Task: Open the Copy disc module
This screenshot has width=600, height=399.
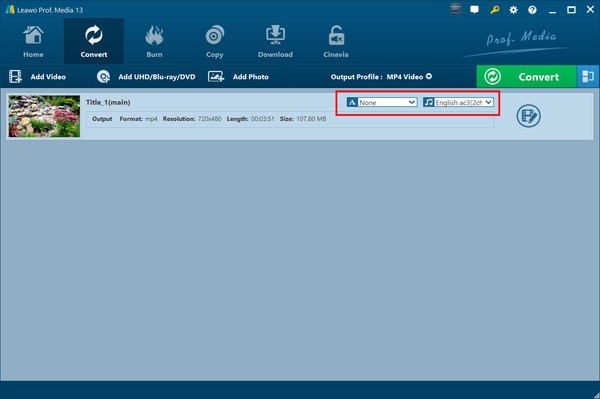Action: point(215,41)
